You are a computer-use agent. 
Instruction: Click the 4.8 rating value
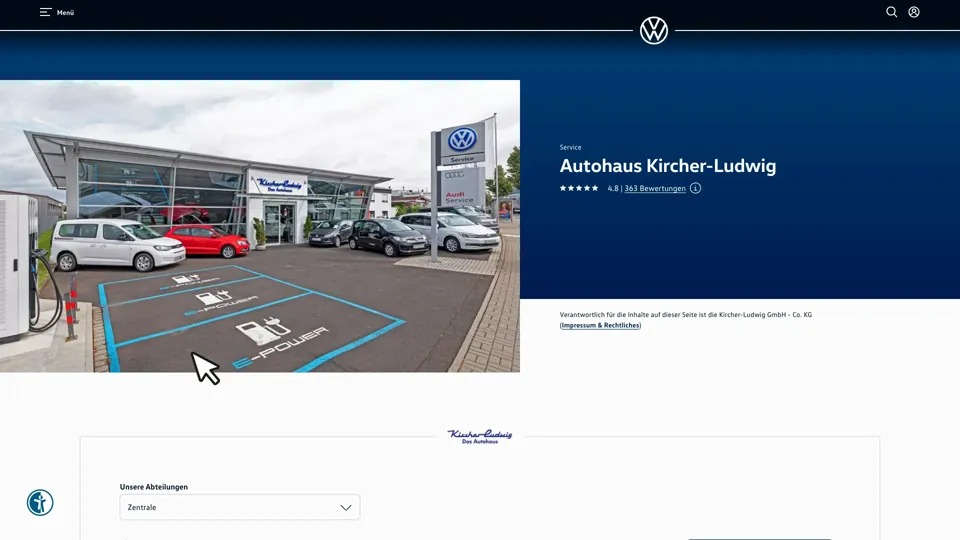pyautogui.click(x=613, y=189)
